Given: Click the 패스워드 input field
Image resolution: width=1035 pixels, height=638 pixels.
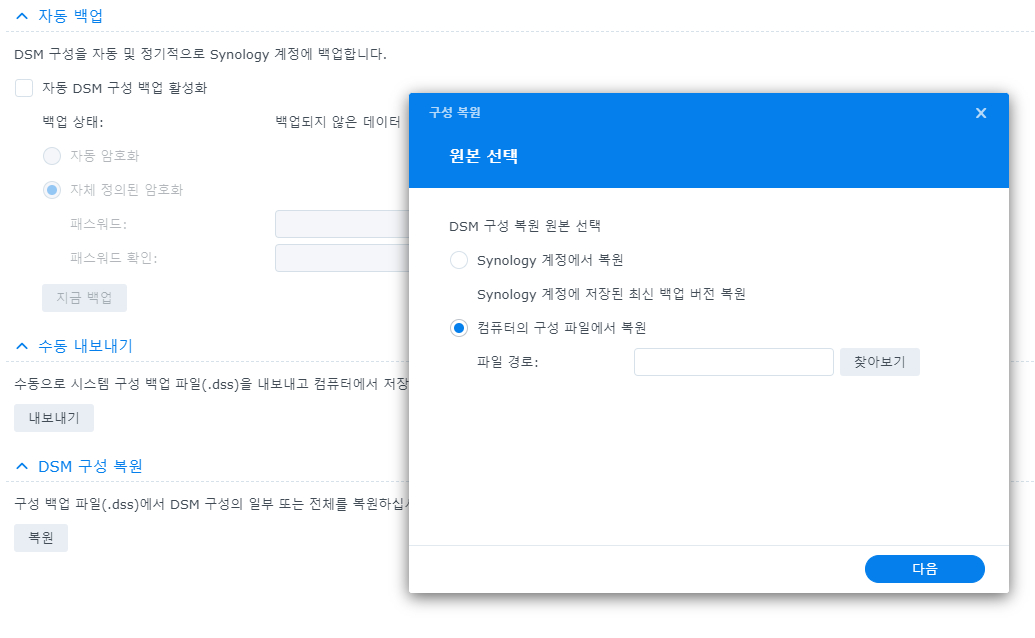Looking at the screenshot, I should point(342,224).
